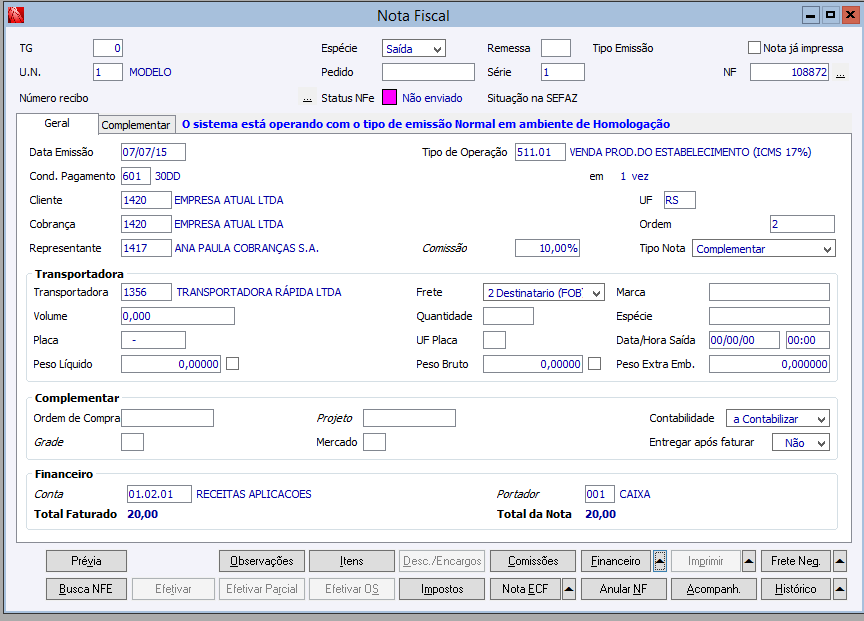The height and width of the screenshot is (621, 864).
Task: Click the arrow button beside Frete Neg.
Action: coord(840,561)
